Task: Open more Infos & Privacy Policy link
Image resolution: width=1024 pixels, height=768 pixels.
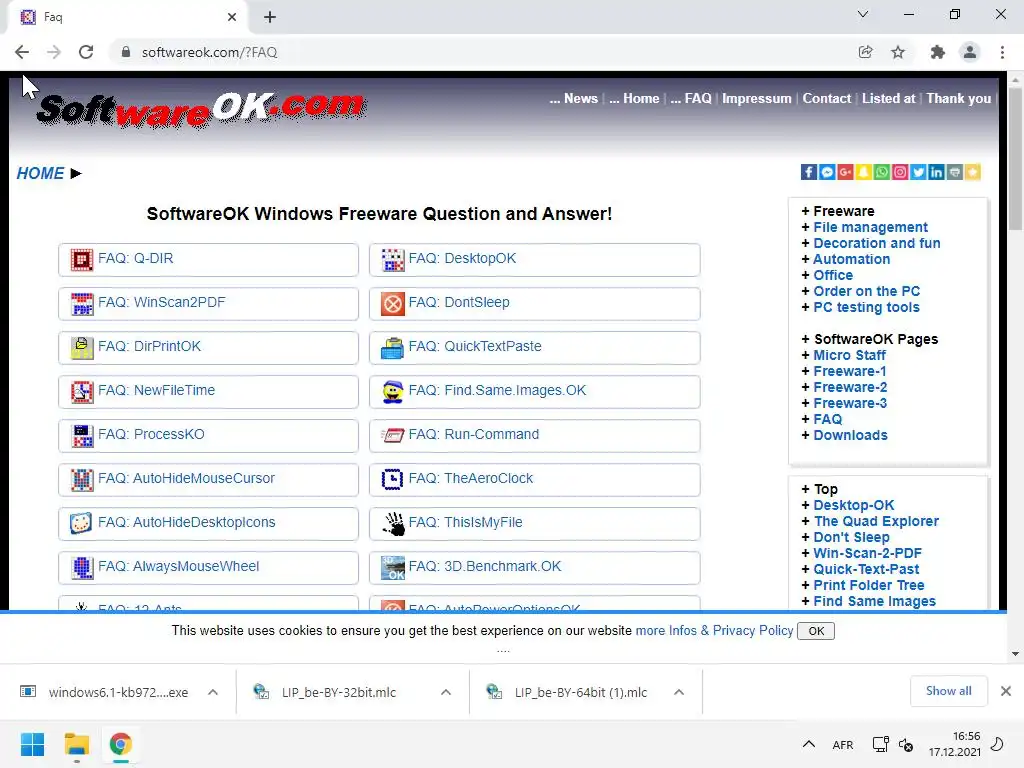Action: tap(714, 630)
